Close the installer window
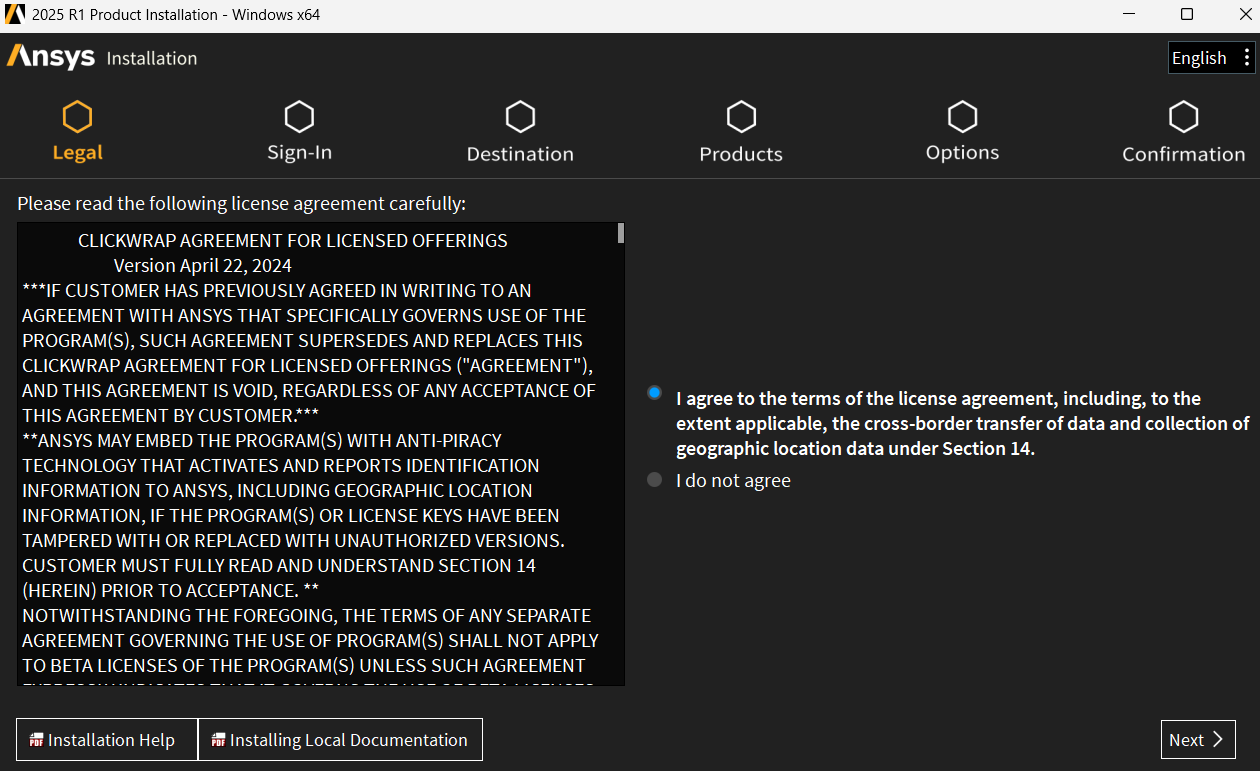The image size is (1260, 771). [1243, 15]
